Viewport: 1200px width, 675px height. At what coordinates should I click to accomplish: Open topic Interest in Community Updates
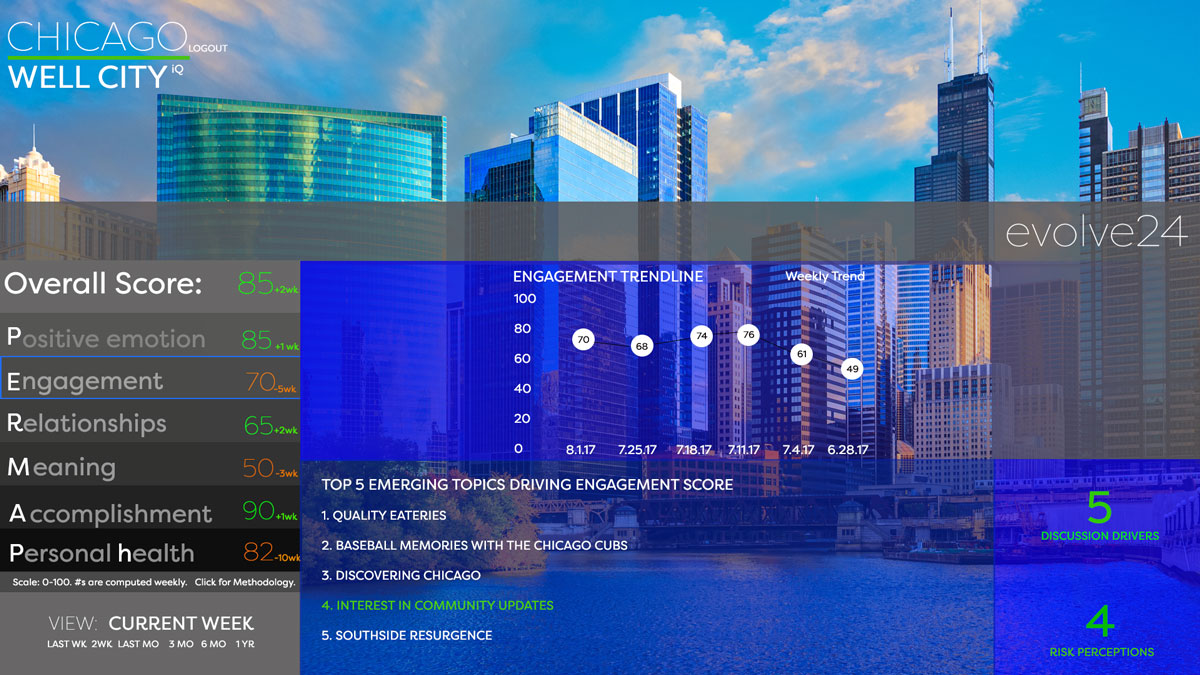point(437,605)
